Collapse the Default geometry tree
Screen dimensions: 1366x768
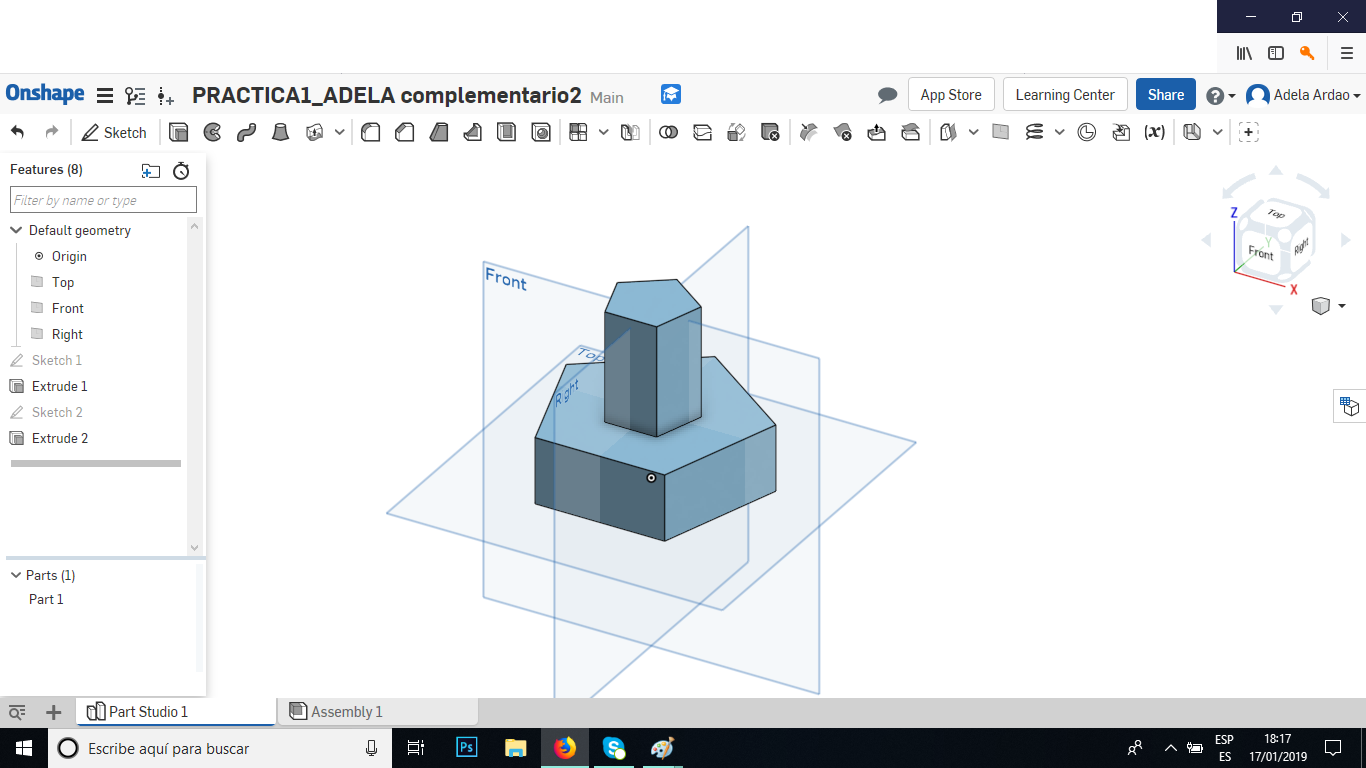[x=16, y=230]
